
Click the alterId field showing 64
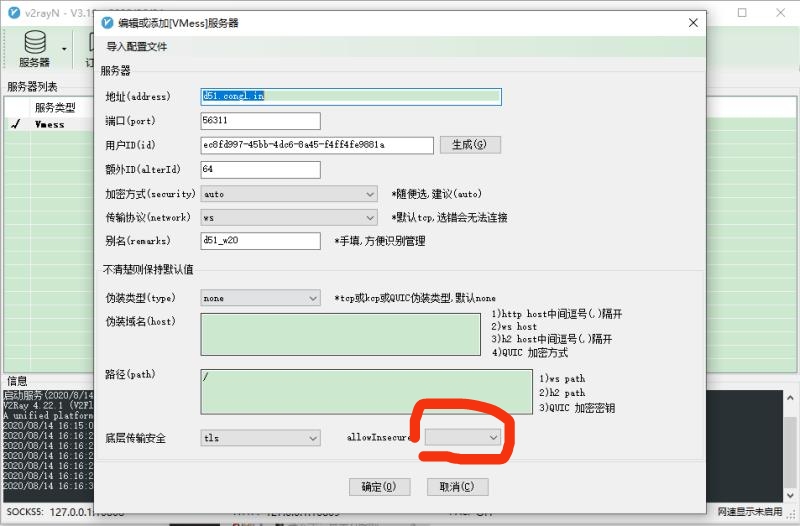[260, 170]
